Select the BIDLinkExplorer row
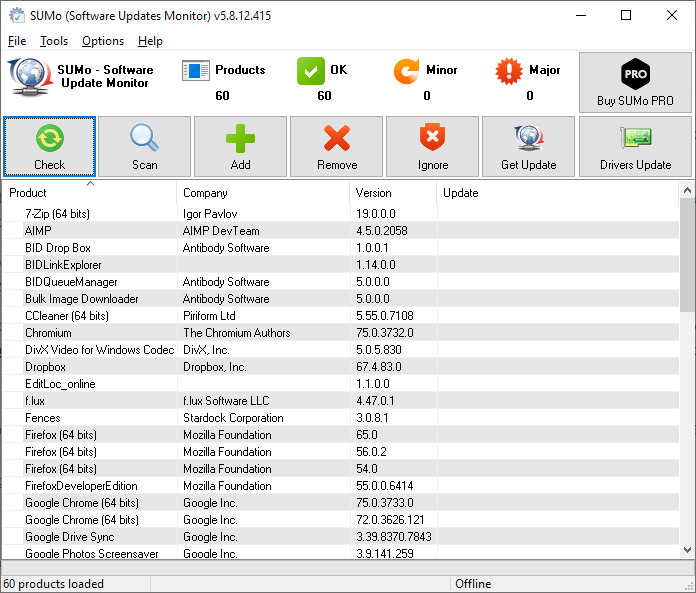This screenshot has height=593, width=696. coord(341,265)
